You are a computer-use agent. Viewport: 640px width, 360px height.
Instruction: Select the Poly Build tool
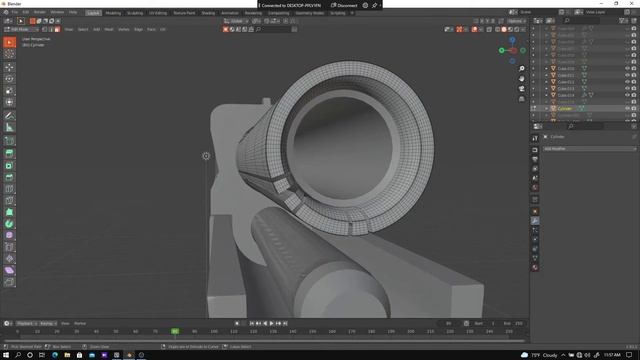click(x=9, y=212)
